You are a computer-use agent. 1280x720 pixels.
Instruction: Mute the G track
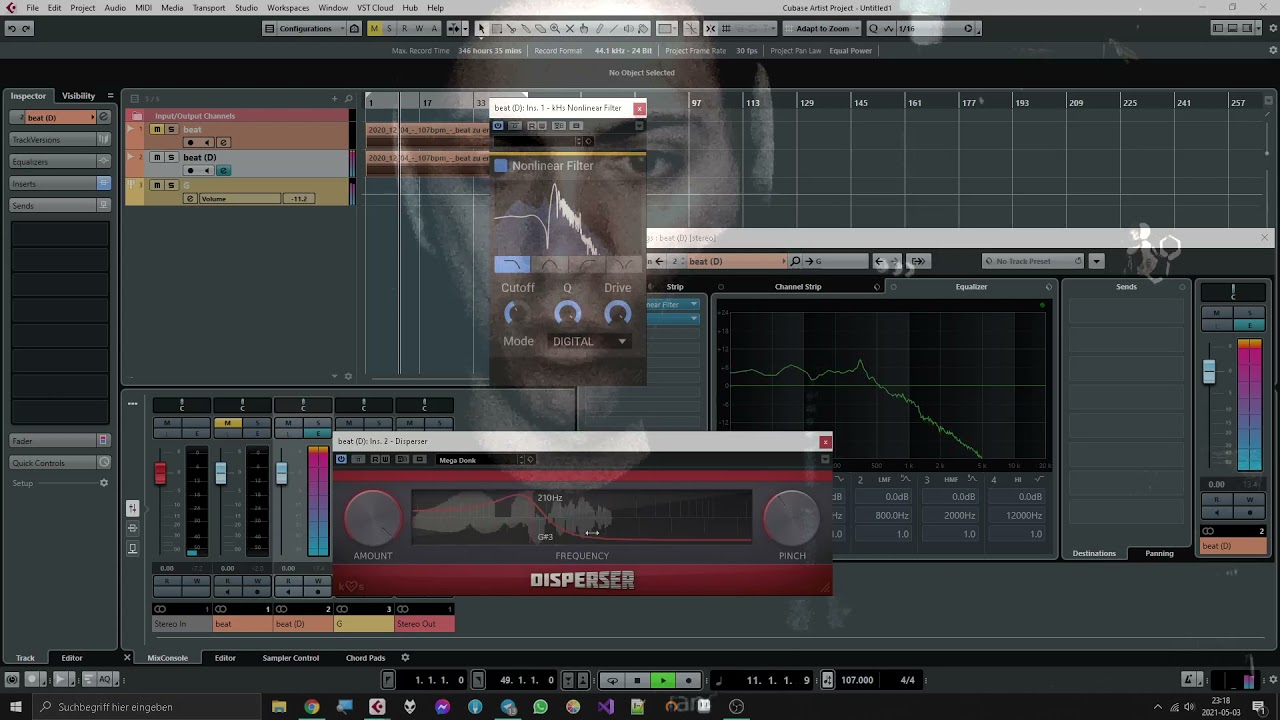[157, 185]
